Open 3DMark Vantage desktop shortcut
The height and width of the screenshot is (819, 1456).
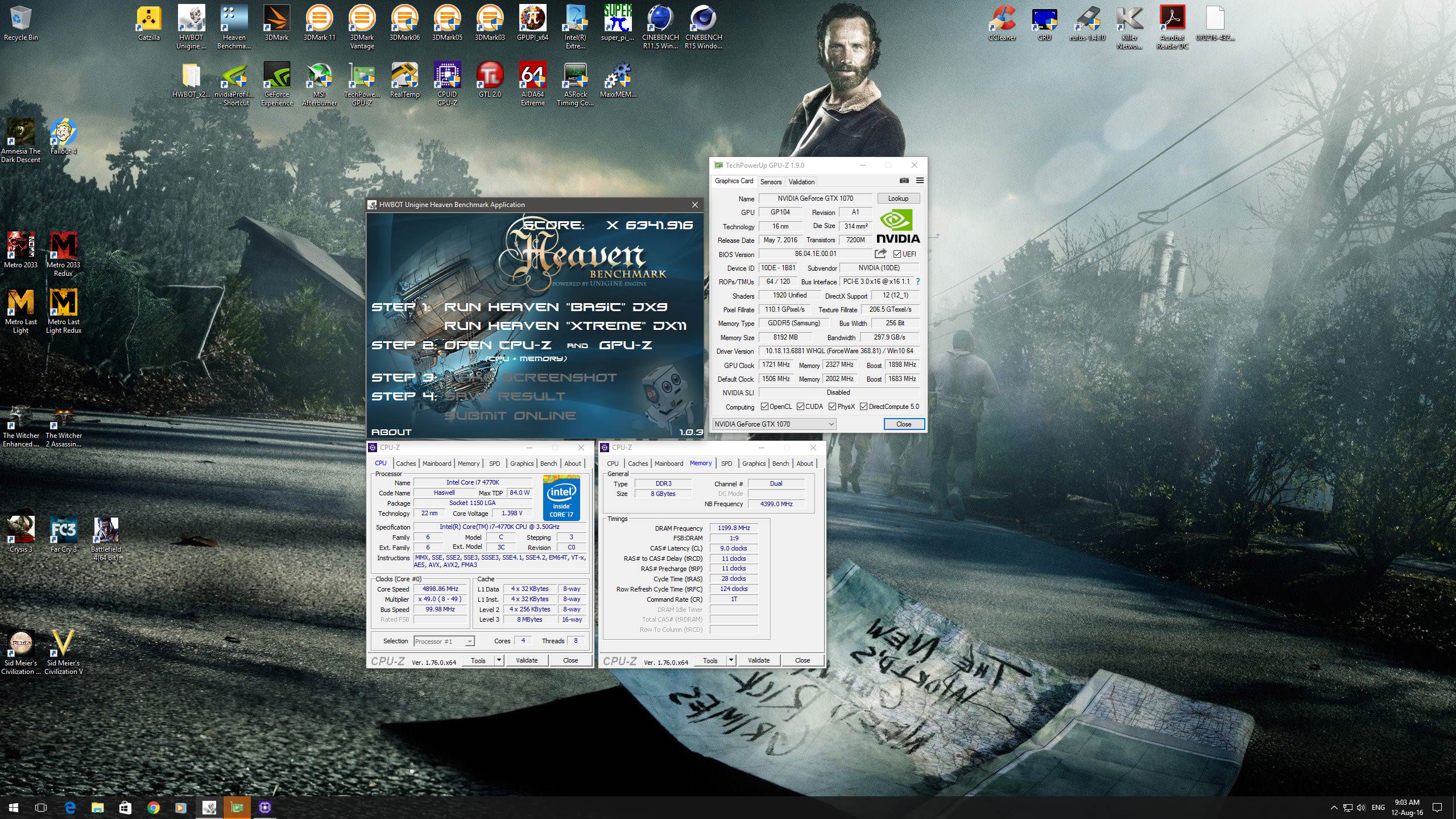click(x=362, y=27)
